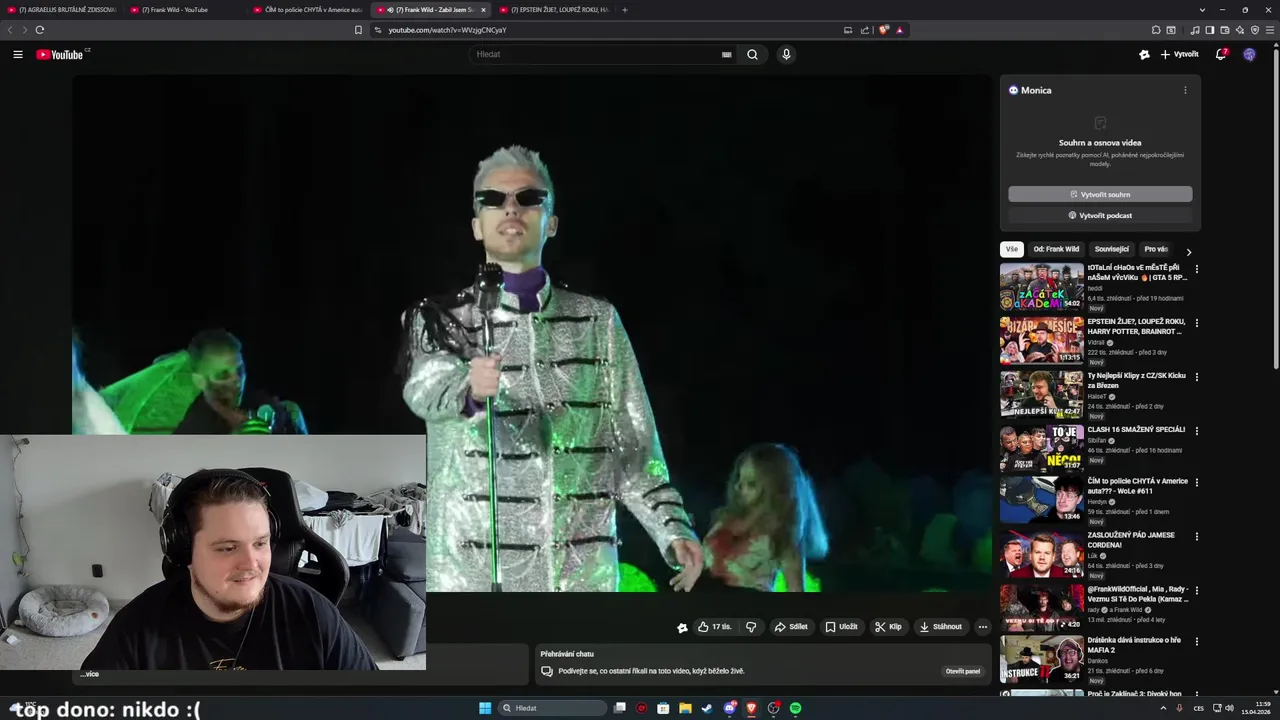Open options for EPSTEIN ŽIJE? video
This screenshot has height=720, width=1280.
1196,323
